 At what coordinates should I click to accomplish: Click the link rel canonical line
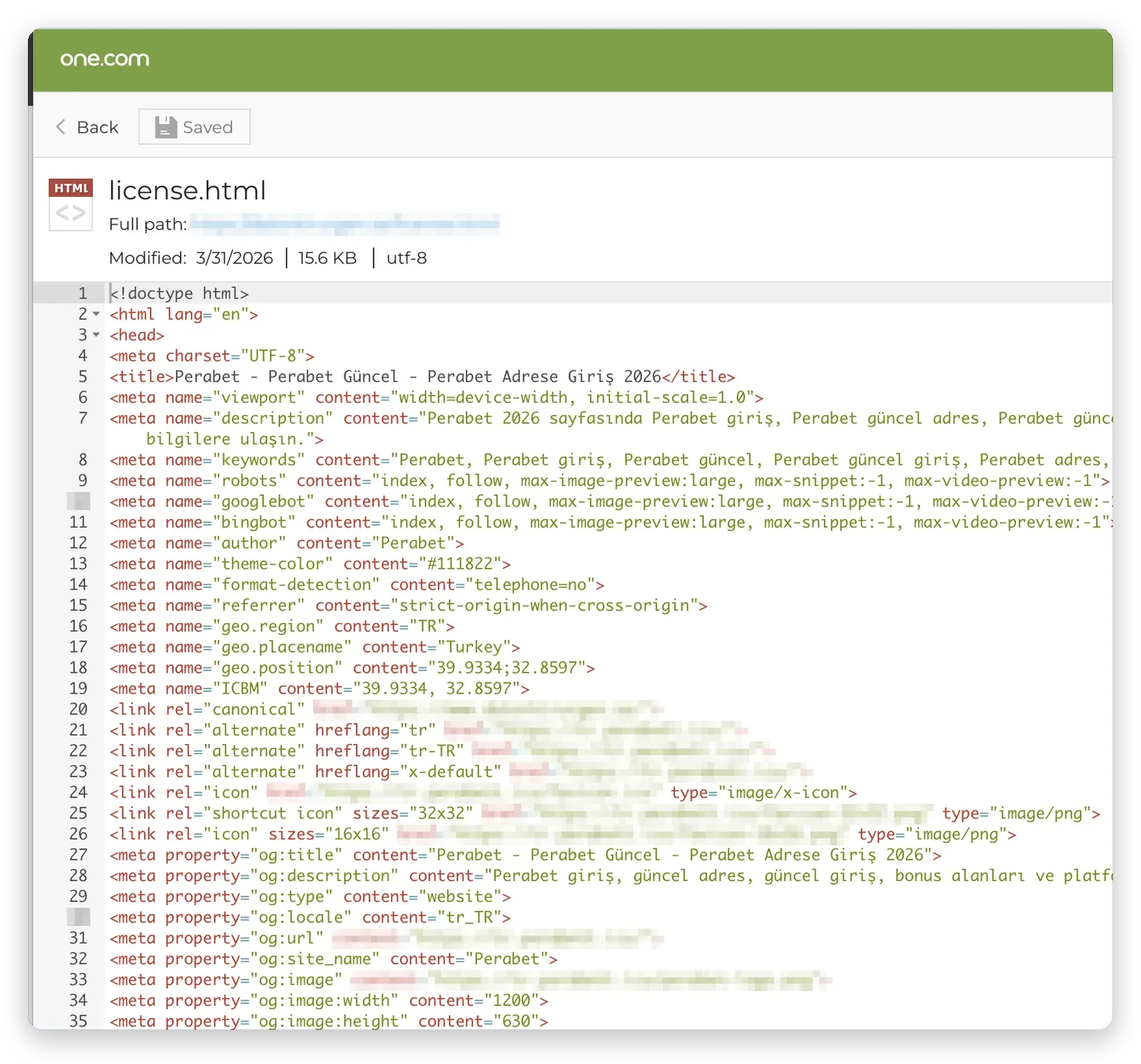(388, 710)
